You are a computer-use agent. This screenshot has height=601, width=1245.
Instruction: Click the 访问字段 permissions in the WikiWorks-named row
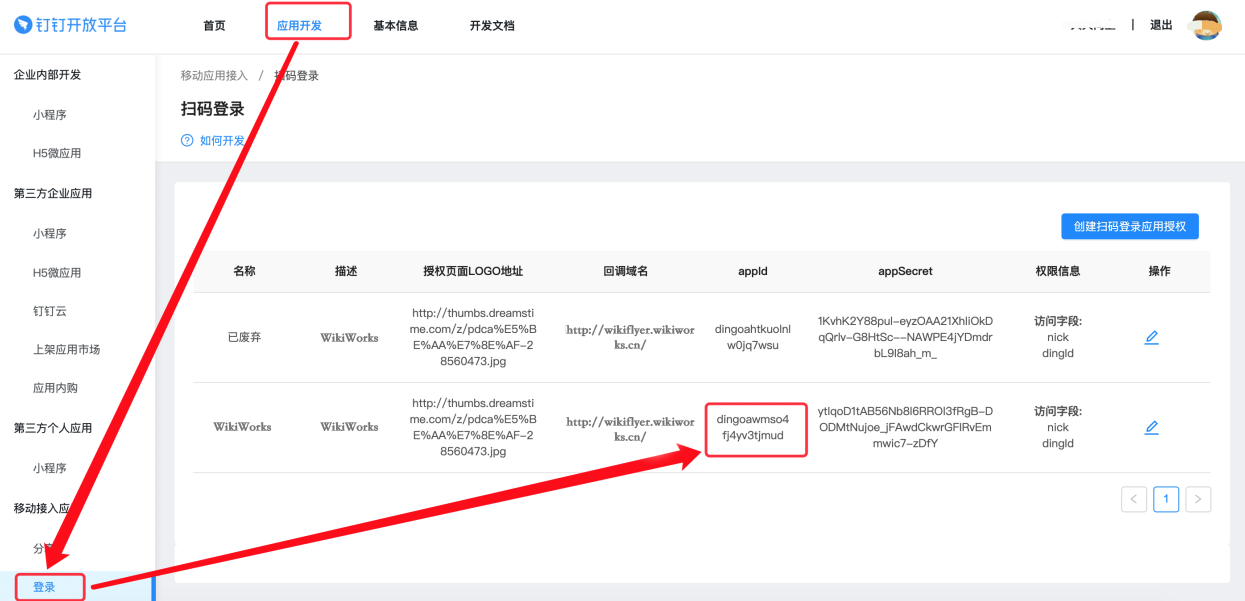coord(1058,427)
